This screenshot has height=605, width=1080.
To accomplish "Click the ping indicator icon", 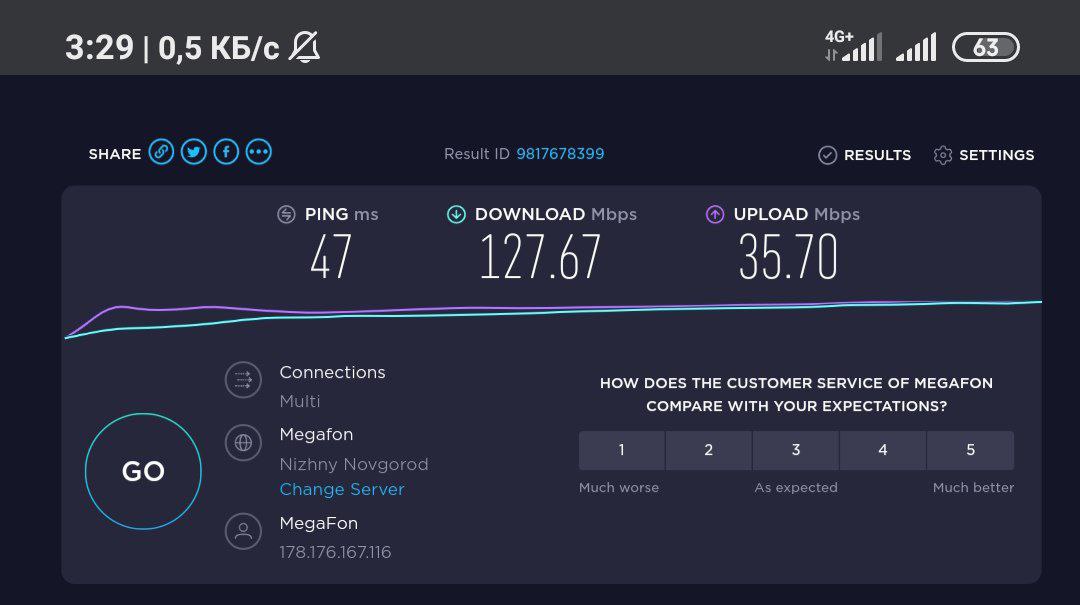I will tap(286, 214).
